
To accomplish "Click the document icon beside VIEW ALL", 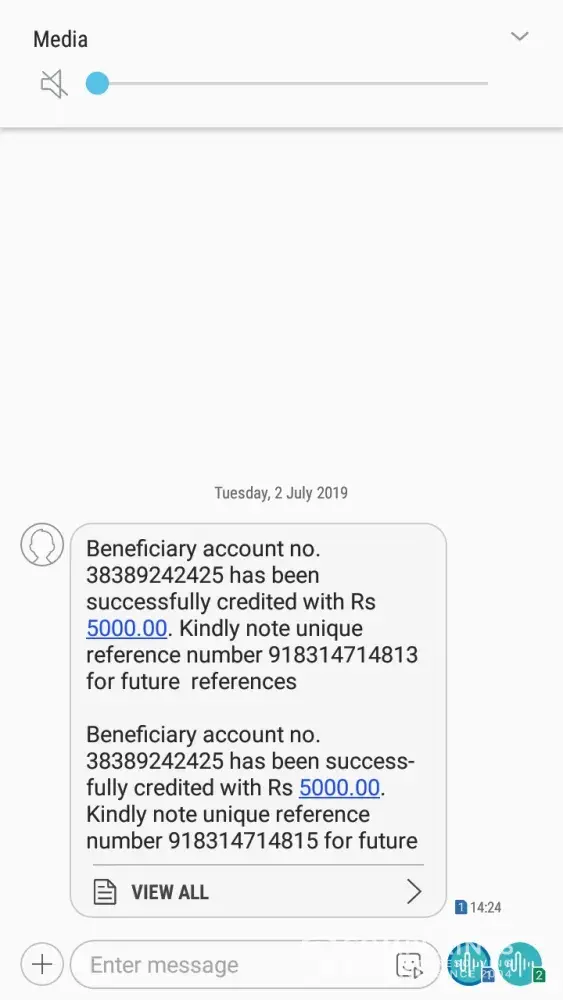I will click(x=105, y=892).
